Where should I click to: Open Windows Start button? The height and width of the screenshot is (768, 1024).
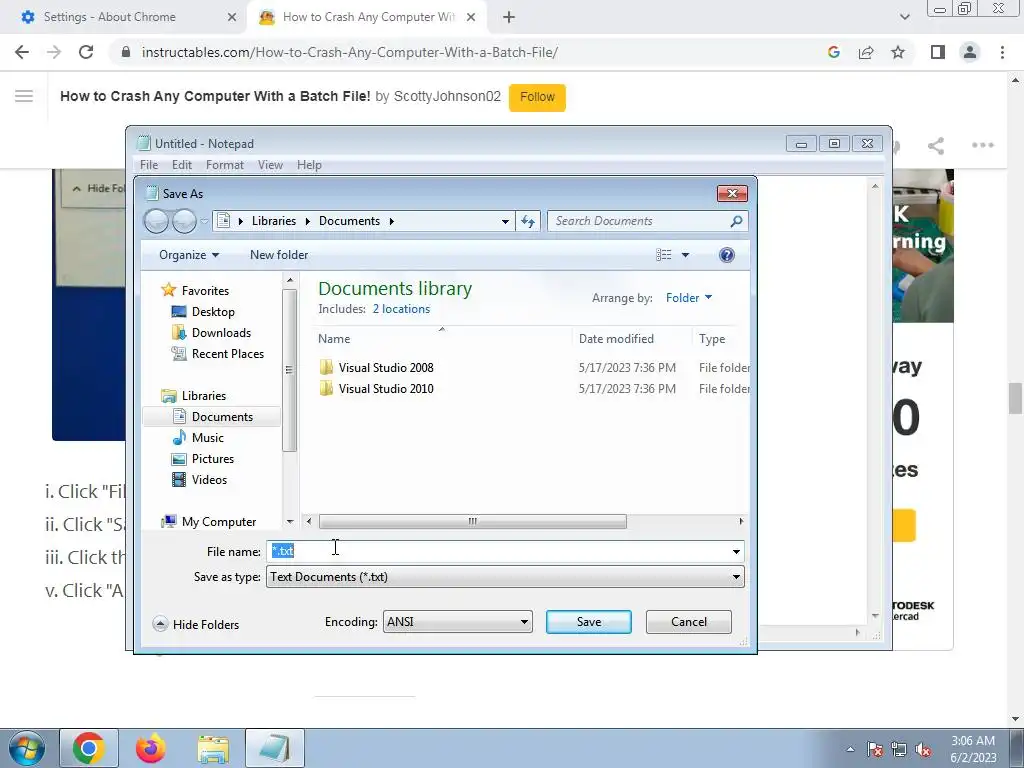tap(26, 748)
